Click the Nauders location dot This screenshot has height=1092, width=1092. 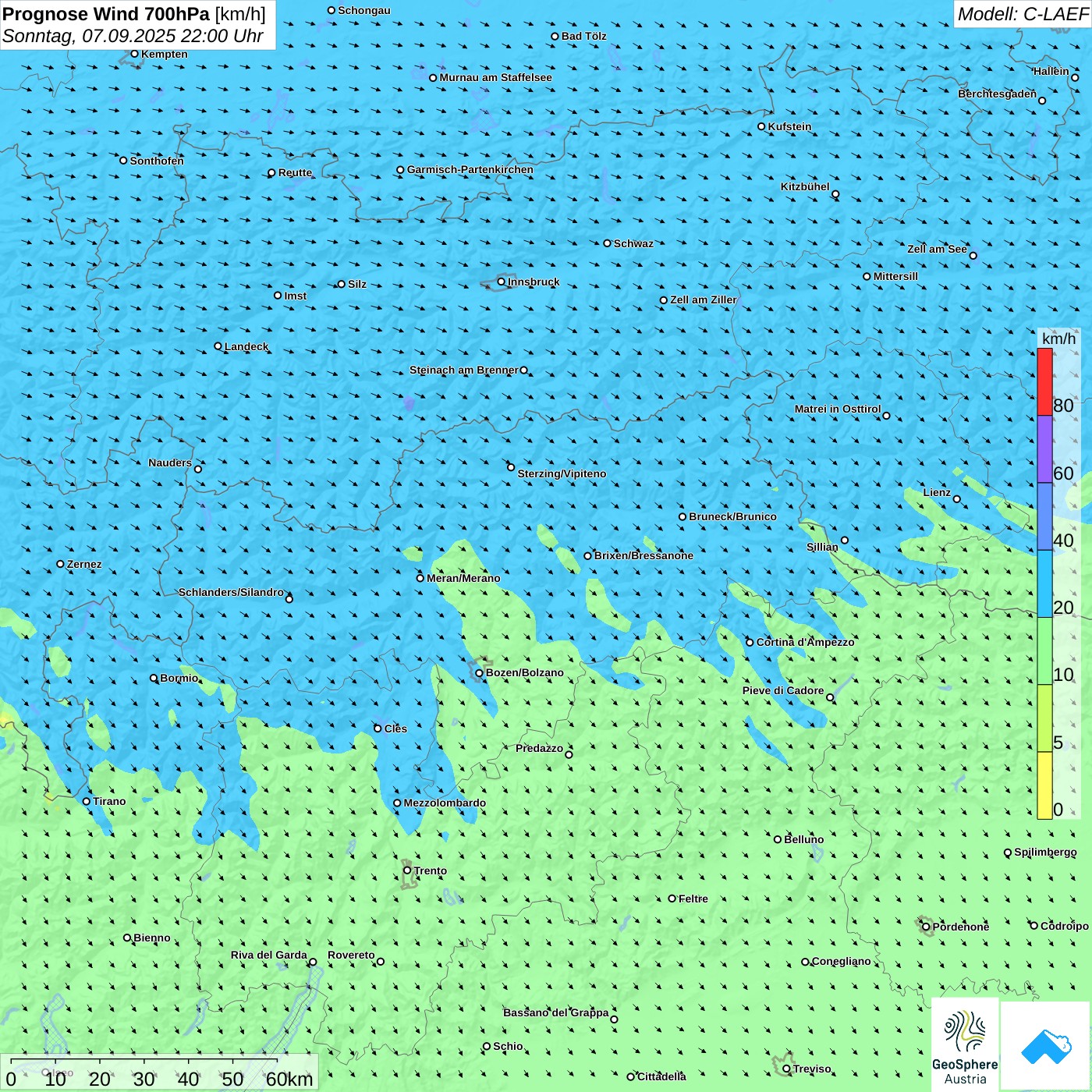198,469
